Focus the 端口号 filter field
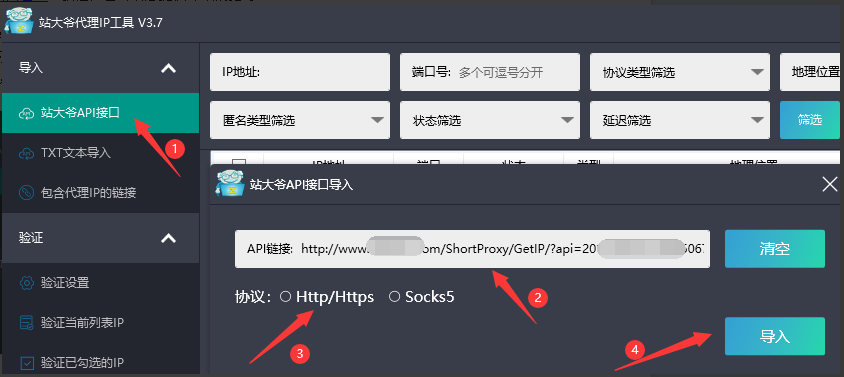This screenshot has width=844, height=377. coord(490,72)
